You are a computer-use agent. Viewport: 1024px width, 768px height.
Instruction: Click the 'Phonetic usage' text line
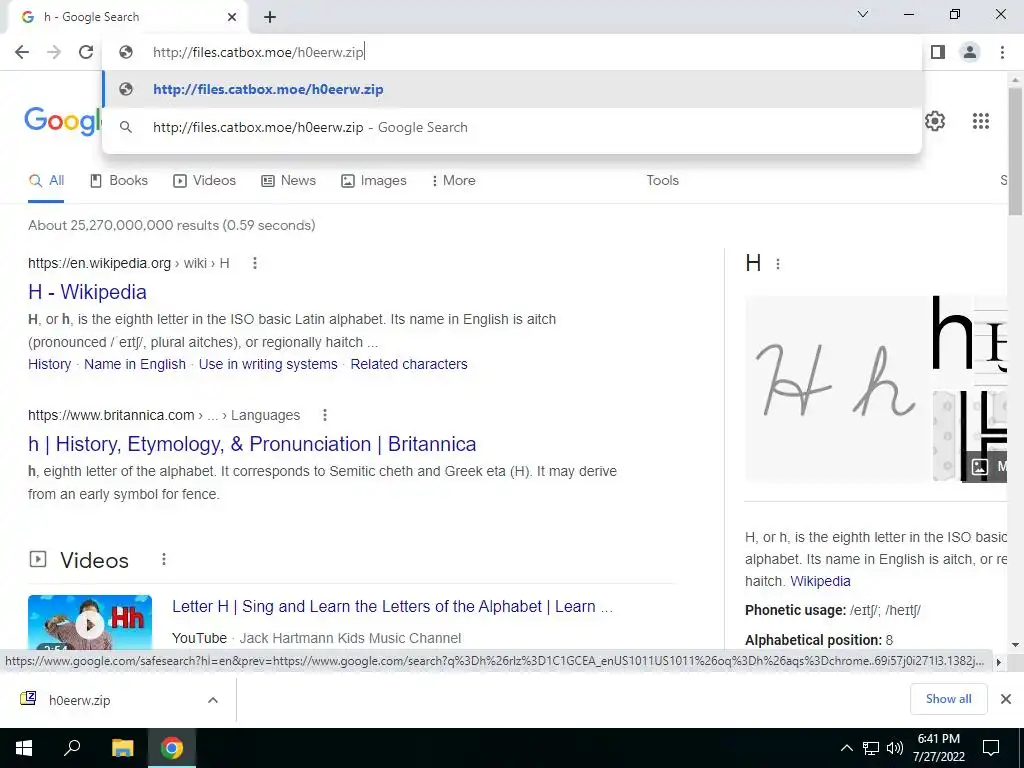833,611
